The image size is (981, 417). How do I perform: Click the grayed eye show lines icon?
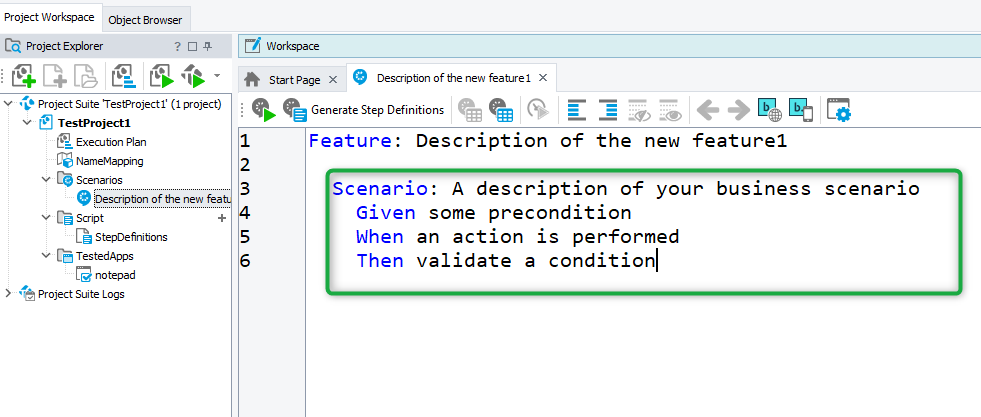click(x=670, y=110)
